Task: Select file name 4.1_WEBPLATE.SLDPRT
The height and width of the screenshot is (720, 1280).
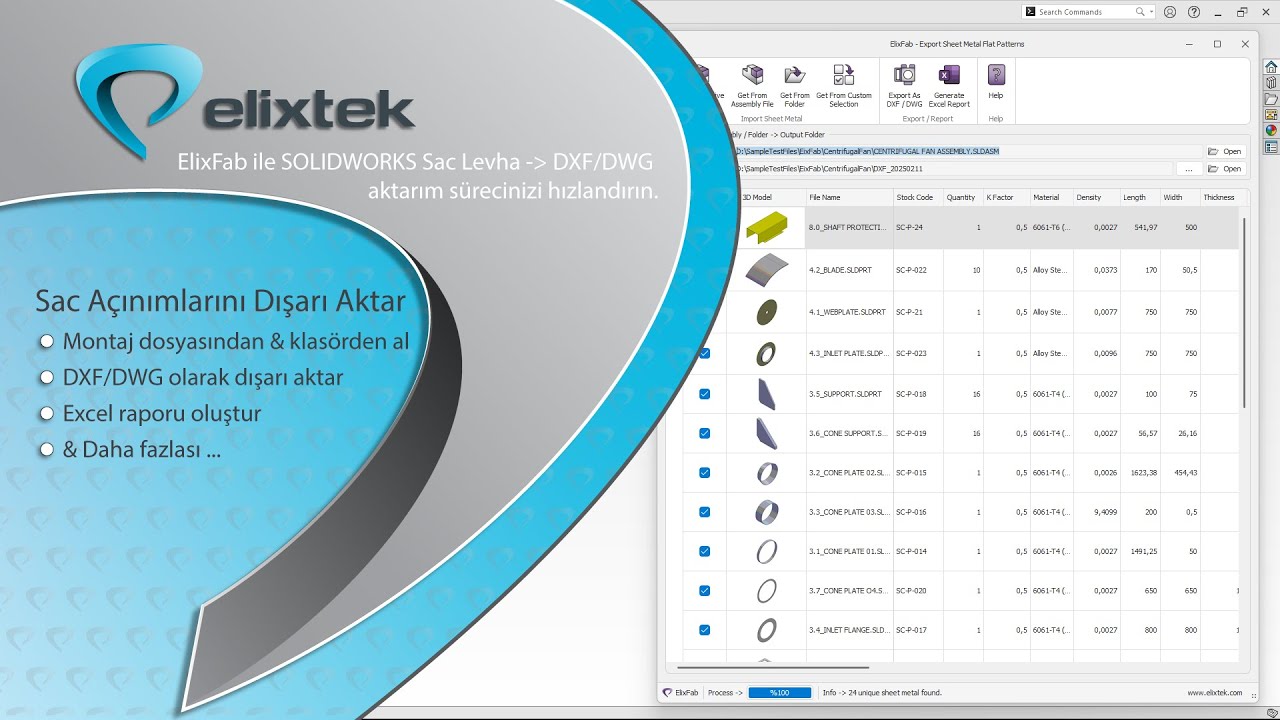Action: [847, 312]
